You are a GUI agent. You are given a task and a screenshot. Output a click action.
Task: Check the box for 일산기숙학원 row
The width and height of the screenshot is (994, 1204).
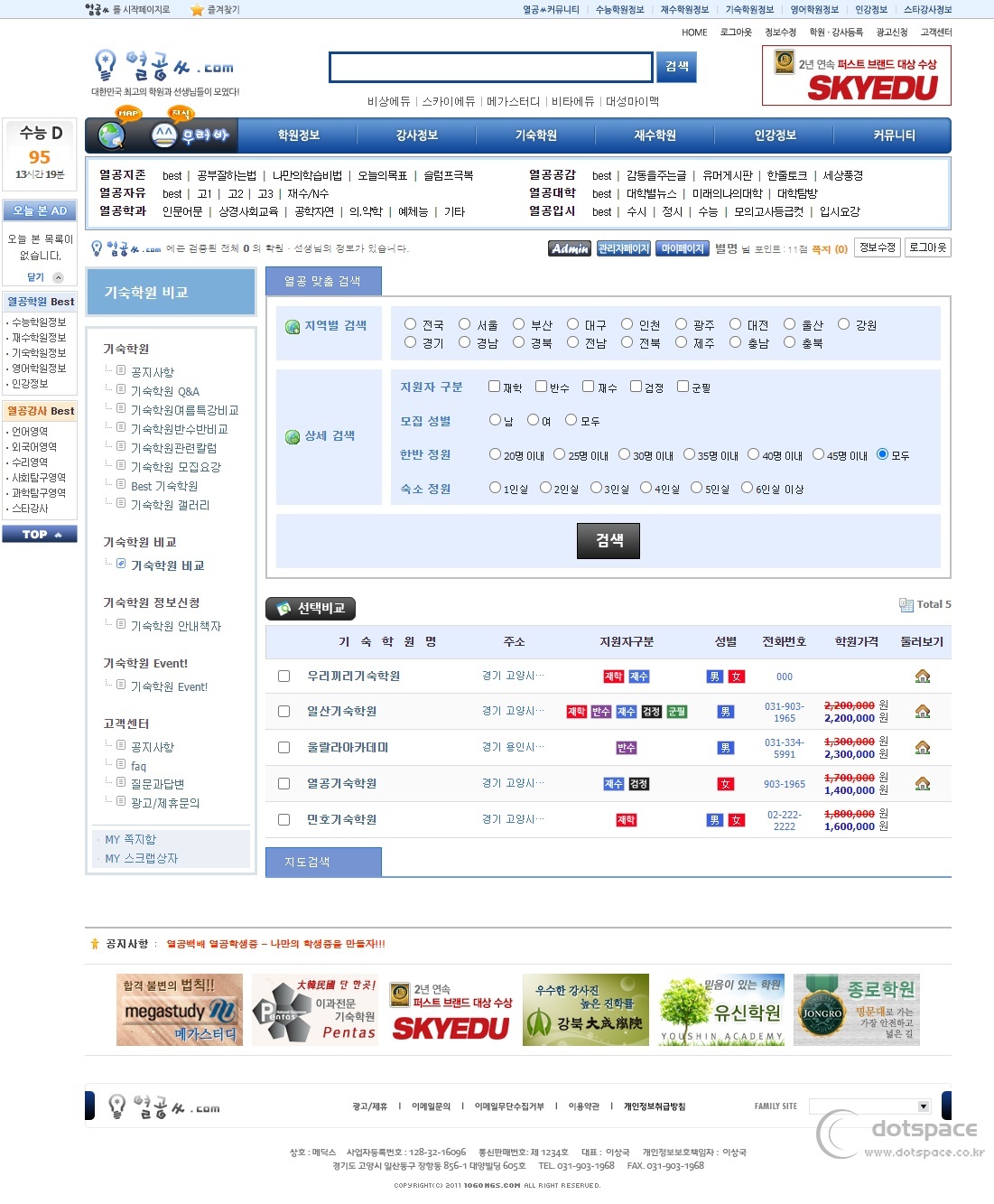click(283, 711)
